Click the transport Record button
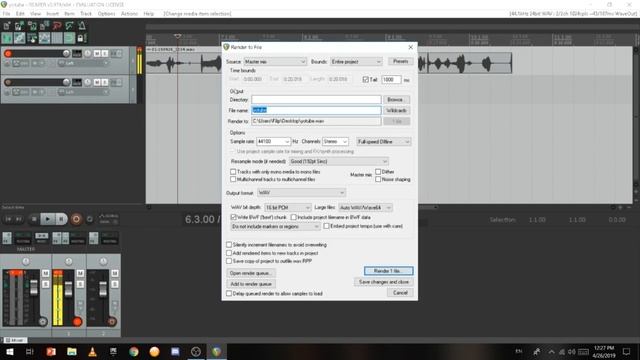The image size is (640, 360). coord(76,219)
